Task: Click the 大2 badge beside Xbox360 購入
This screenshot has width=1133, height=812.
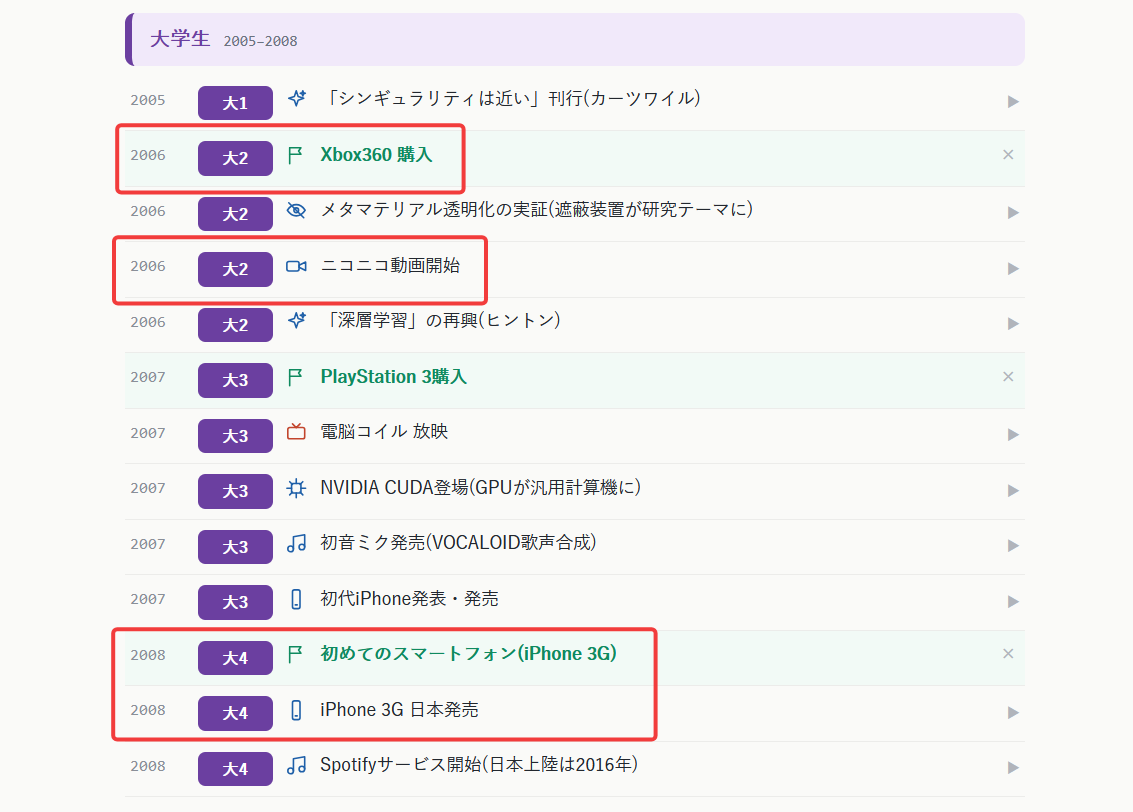Action: [x=236, y=158]
